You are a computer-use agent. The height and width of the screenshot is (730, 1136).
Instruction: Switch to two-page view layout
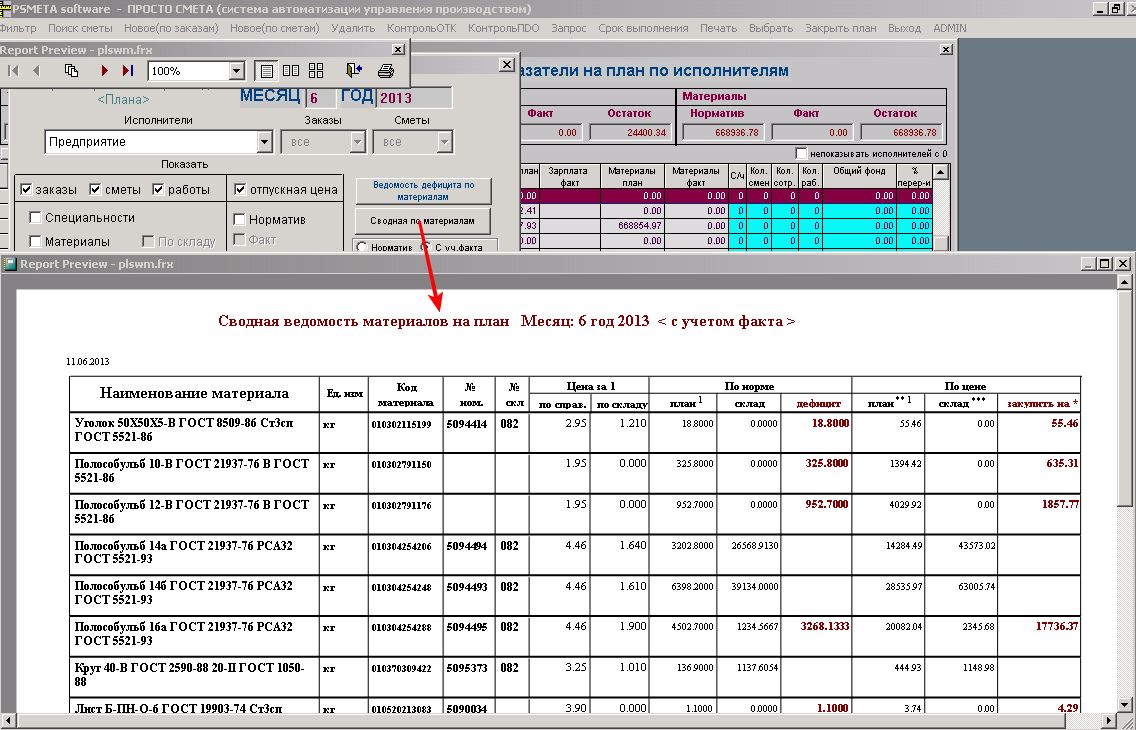[291, 71]
